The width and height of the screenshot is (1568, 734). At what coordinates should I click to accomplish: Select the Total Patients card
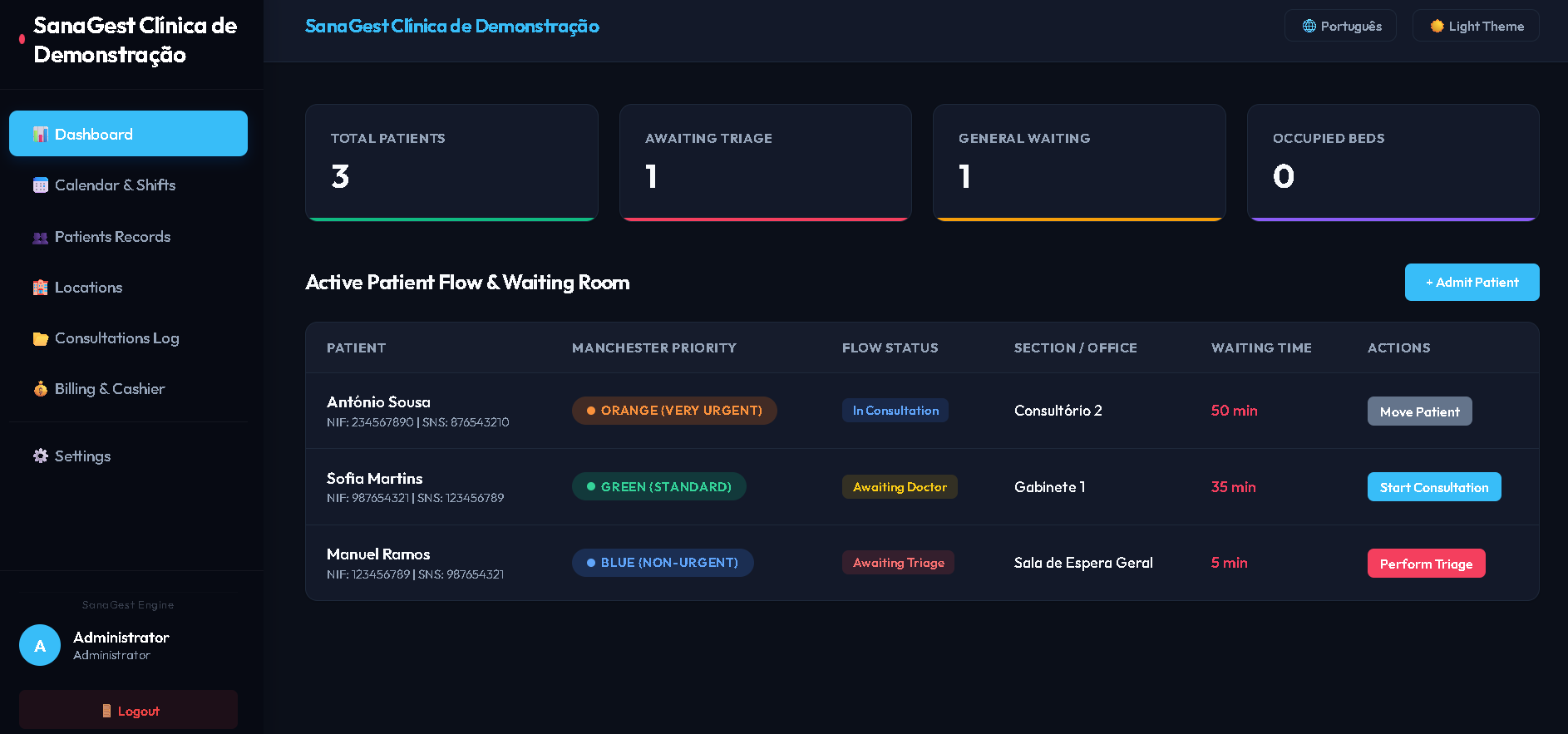click(x=451, y=163)
